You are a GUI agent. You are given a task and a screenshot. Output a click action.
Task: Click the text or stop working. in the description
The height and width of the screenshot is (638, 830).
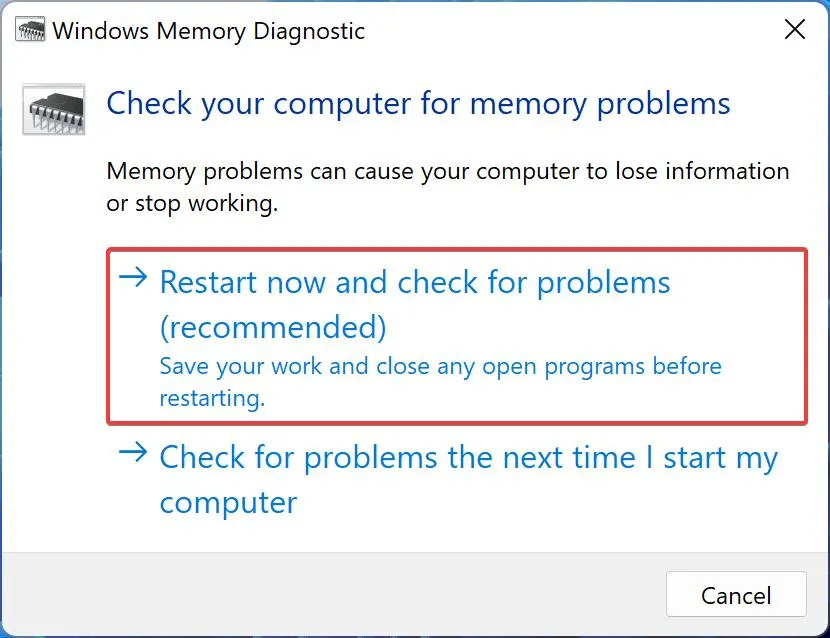[x=191, y=204]
